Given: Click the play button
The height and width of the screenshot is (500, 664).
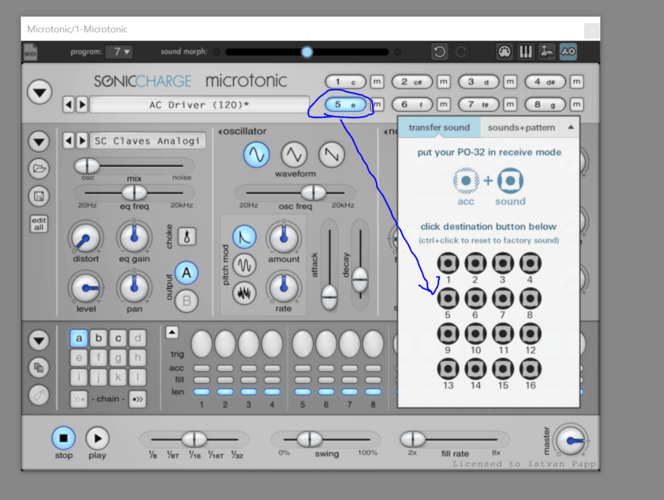Looking at the screenshot, I should pos(97,438).
